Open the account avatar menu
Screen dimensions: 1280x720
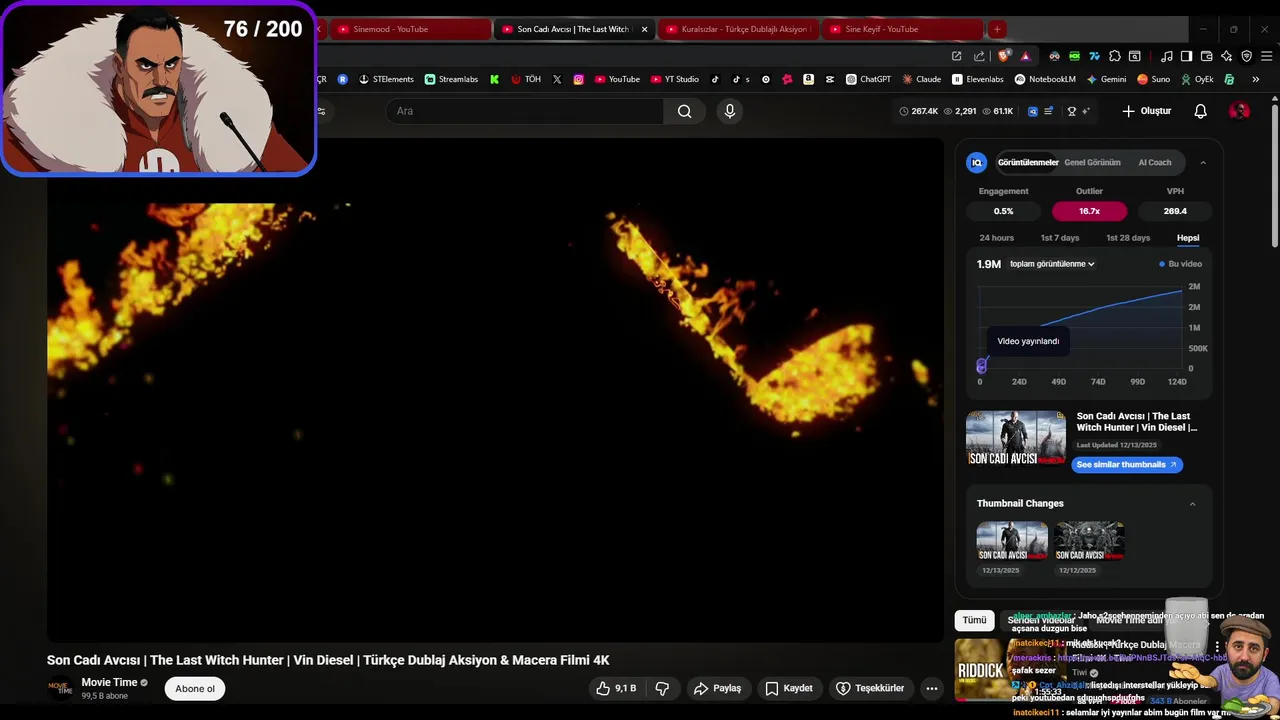[1239, 111]
